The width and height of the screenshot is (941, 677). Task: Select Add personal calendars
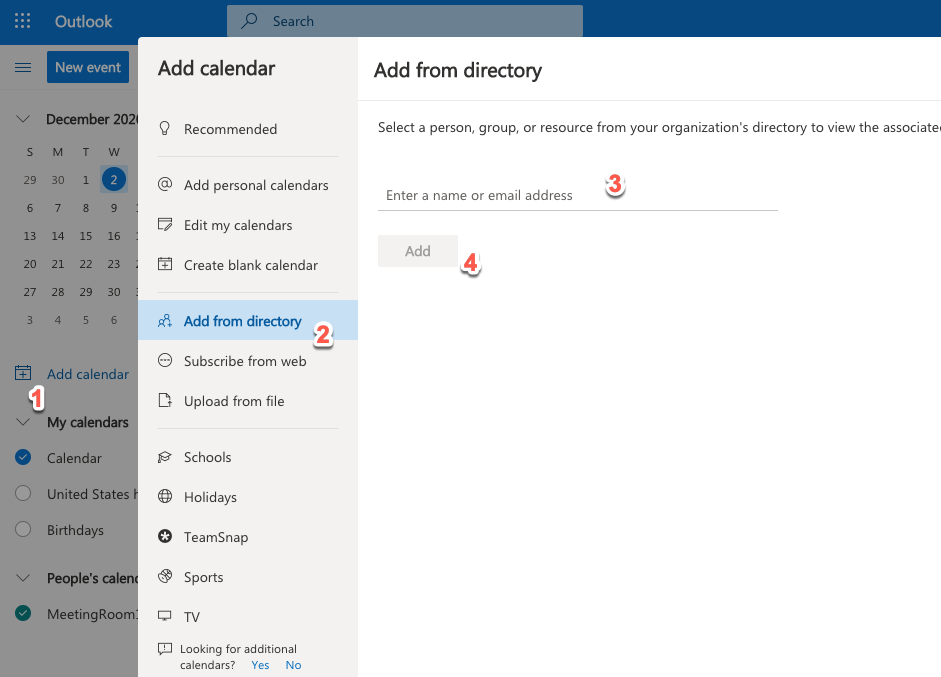pyautogui.click(x=248, y=185)
